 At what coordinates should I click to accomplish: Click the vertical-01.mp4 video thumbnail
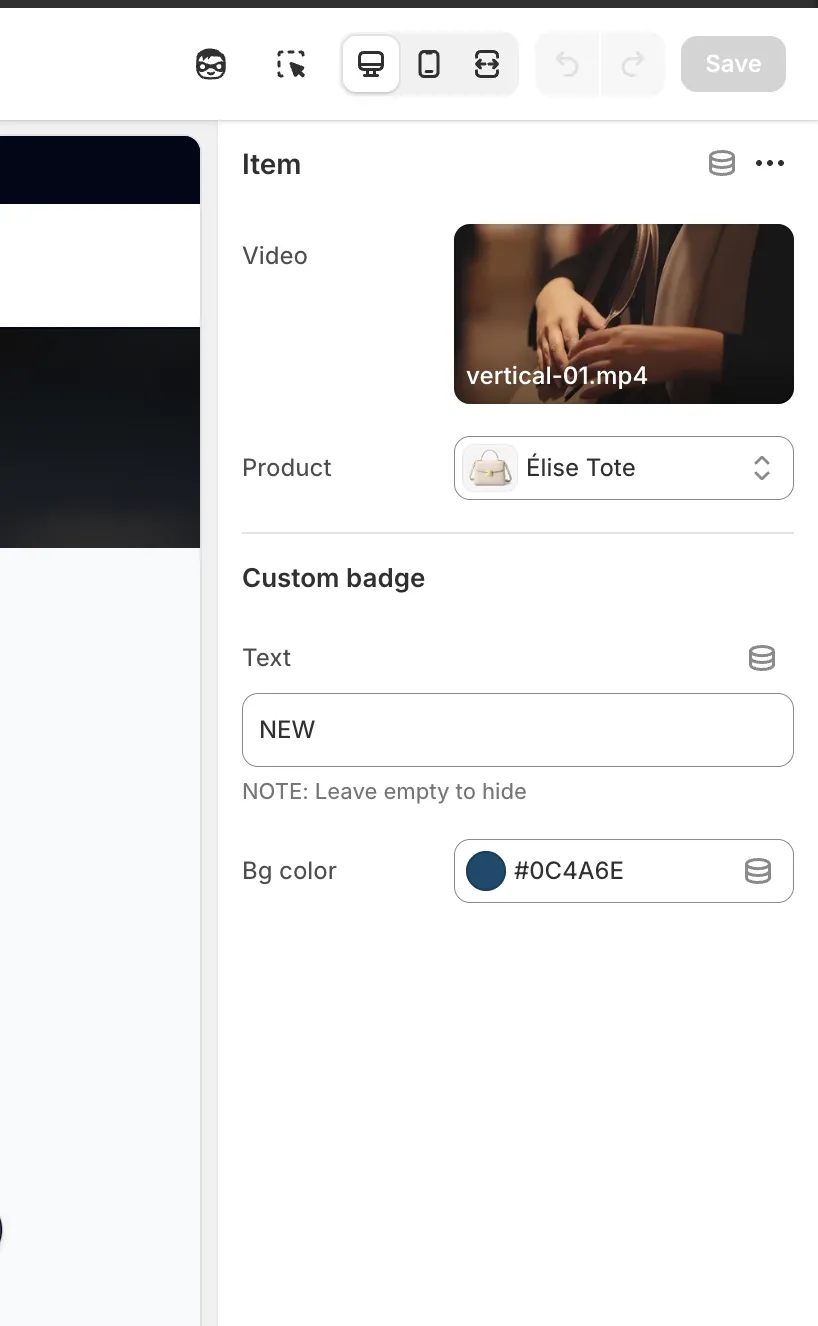point(623,313)
